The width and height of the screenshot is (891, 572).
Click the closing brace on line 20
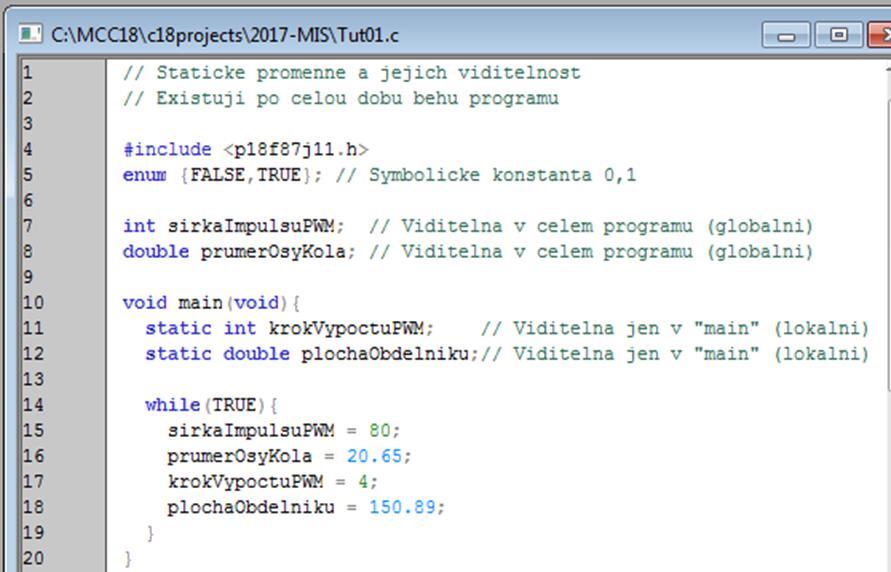tap(128, 558)
